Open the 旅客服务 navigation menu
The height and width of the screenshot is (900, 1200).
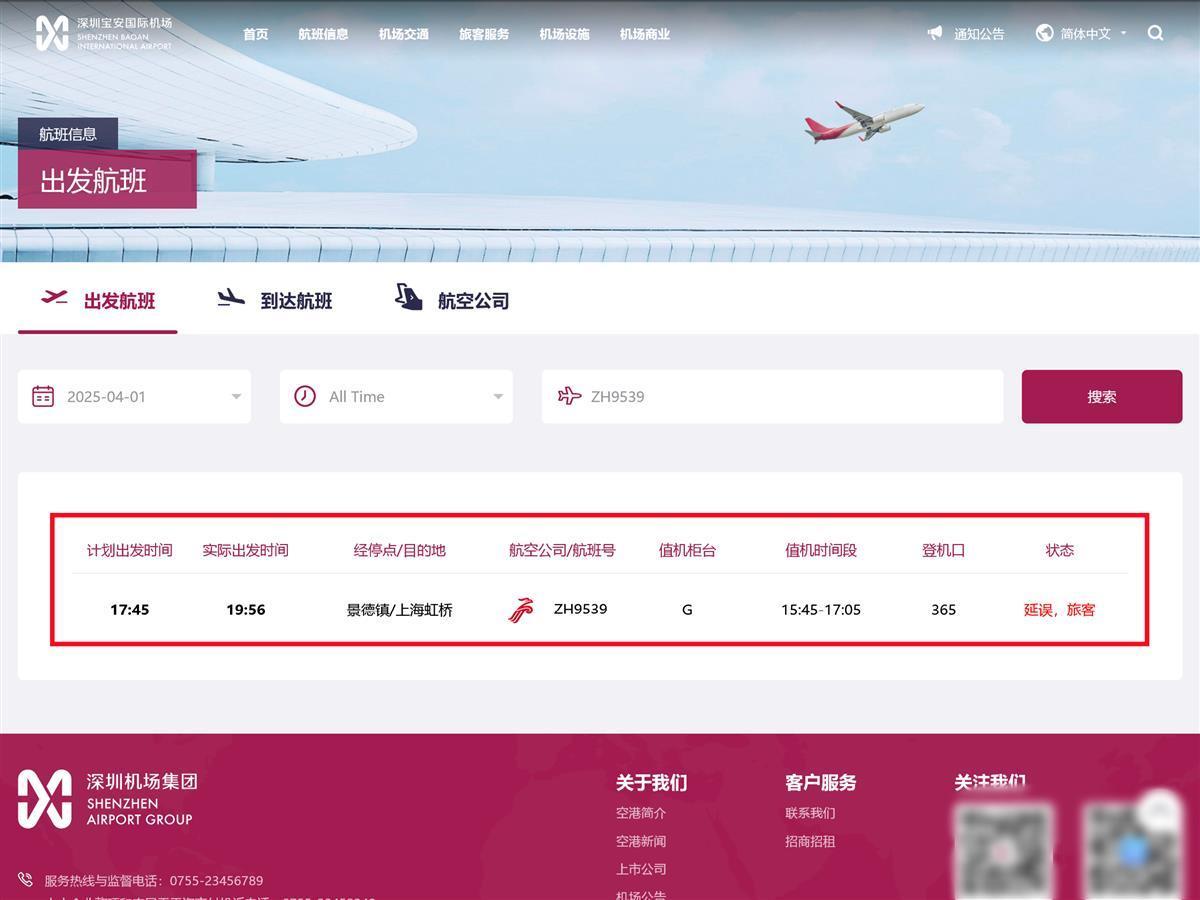click(484, 34)
